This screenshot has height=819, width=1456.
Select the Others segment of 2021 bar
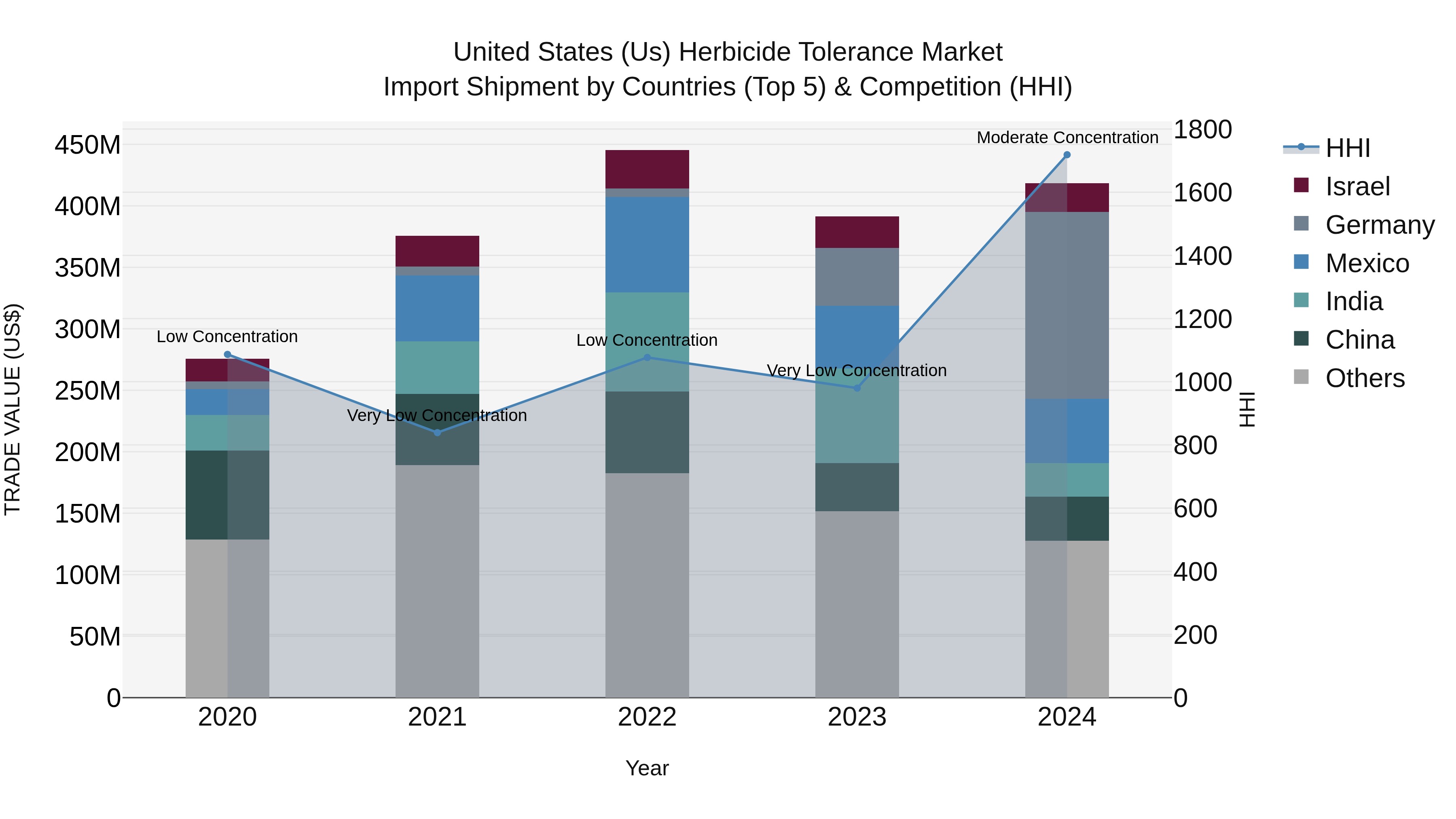coord(438,581)
